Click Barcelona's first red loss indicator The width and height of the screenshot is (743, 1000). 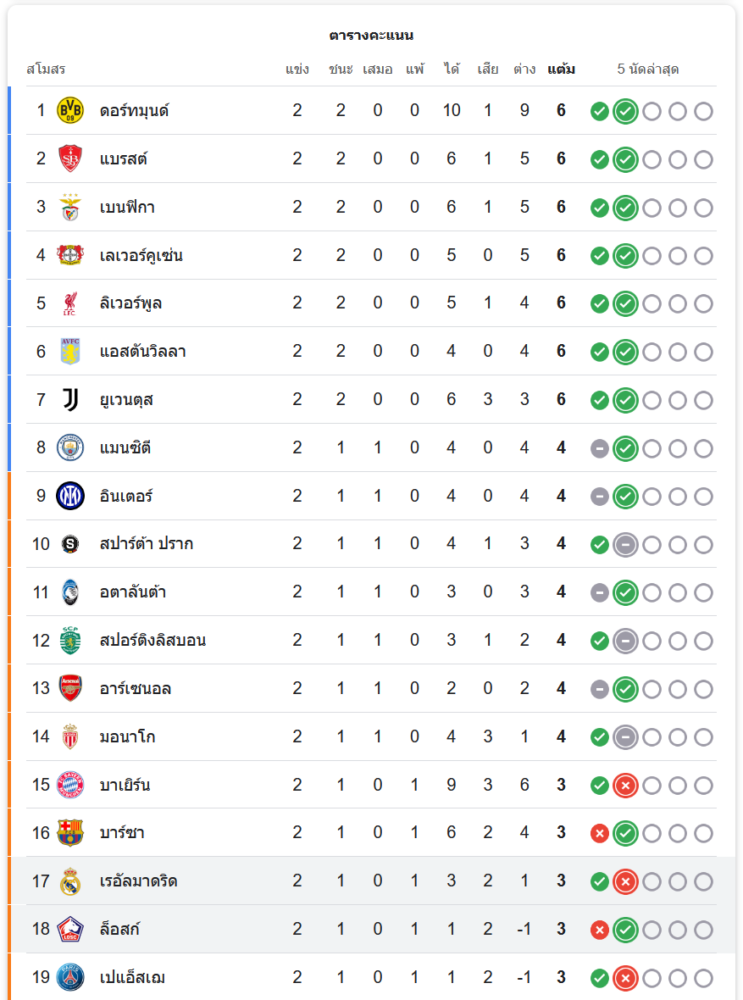[600, 833]
